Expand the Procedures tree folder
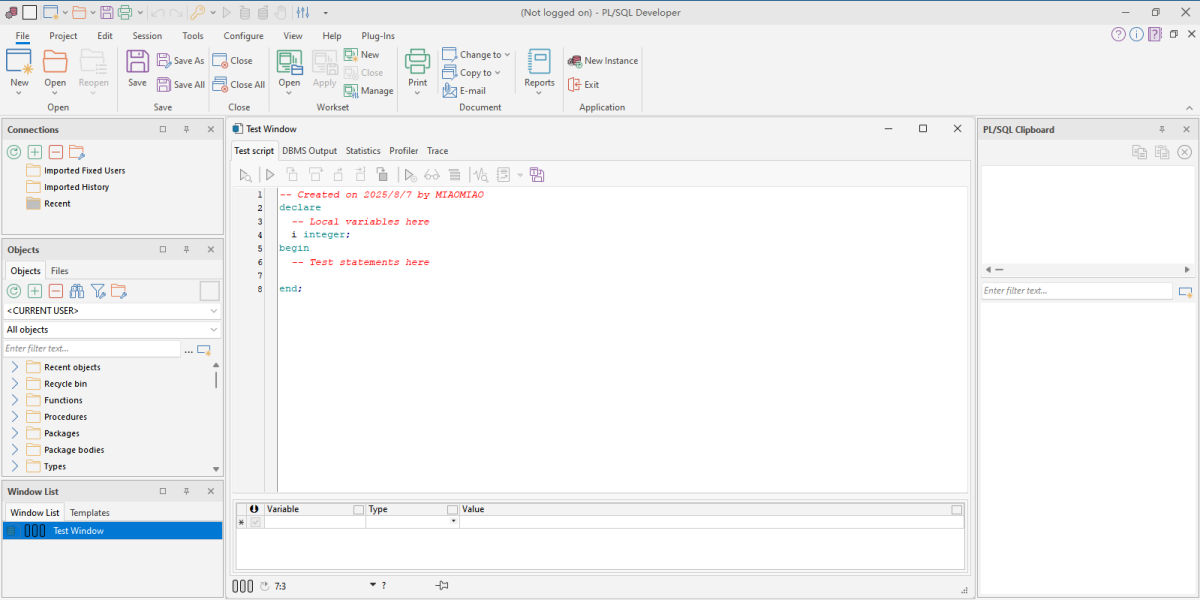The image size is (1200, 600). [15, 417]
